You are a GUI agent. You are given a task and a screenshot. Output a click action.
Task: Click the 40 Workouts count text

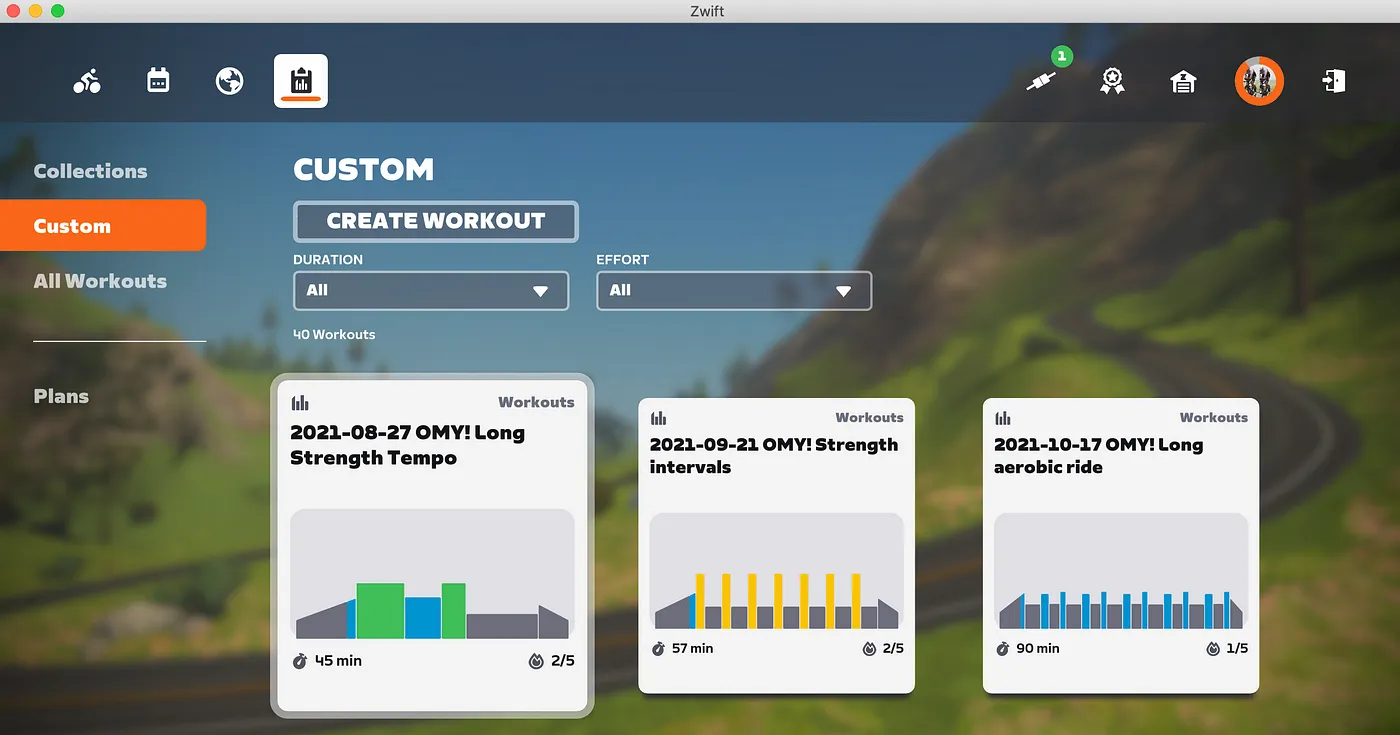334,334
